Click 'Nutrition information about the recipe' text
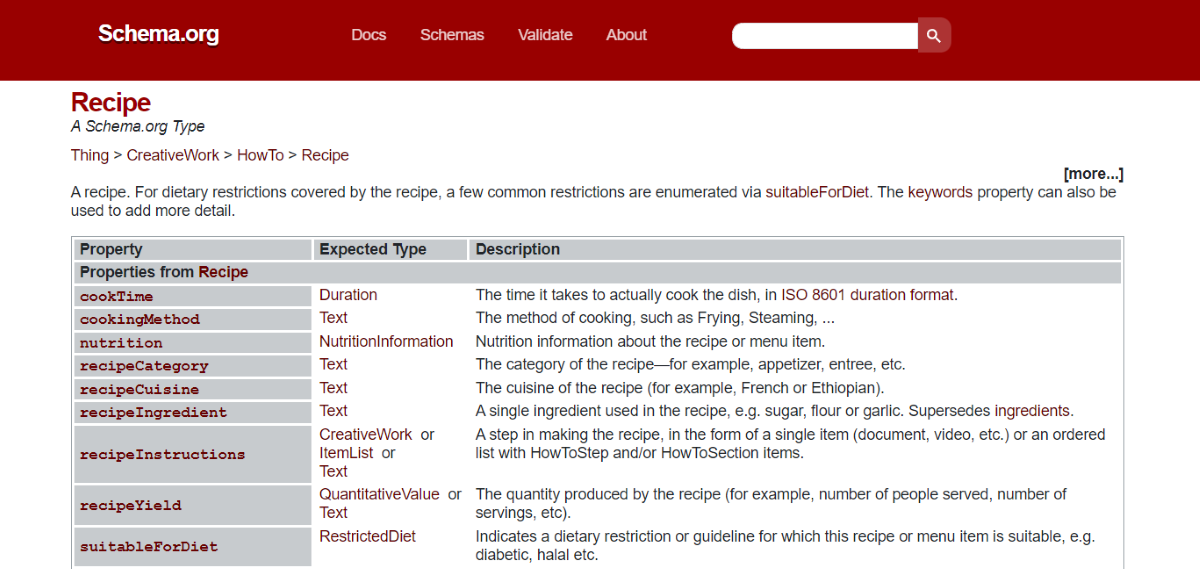This screenshot has width=1200, height=569. click(650, 342)
